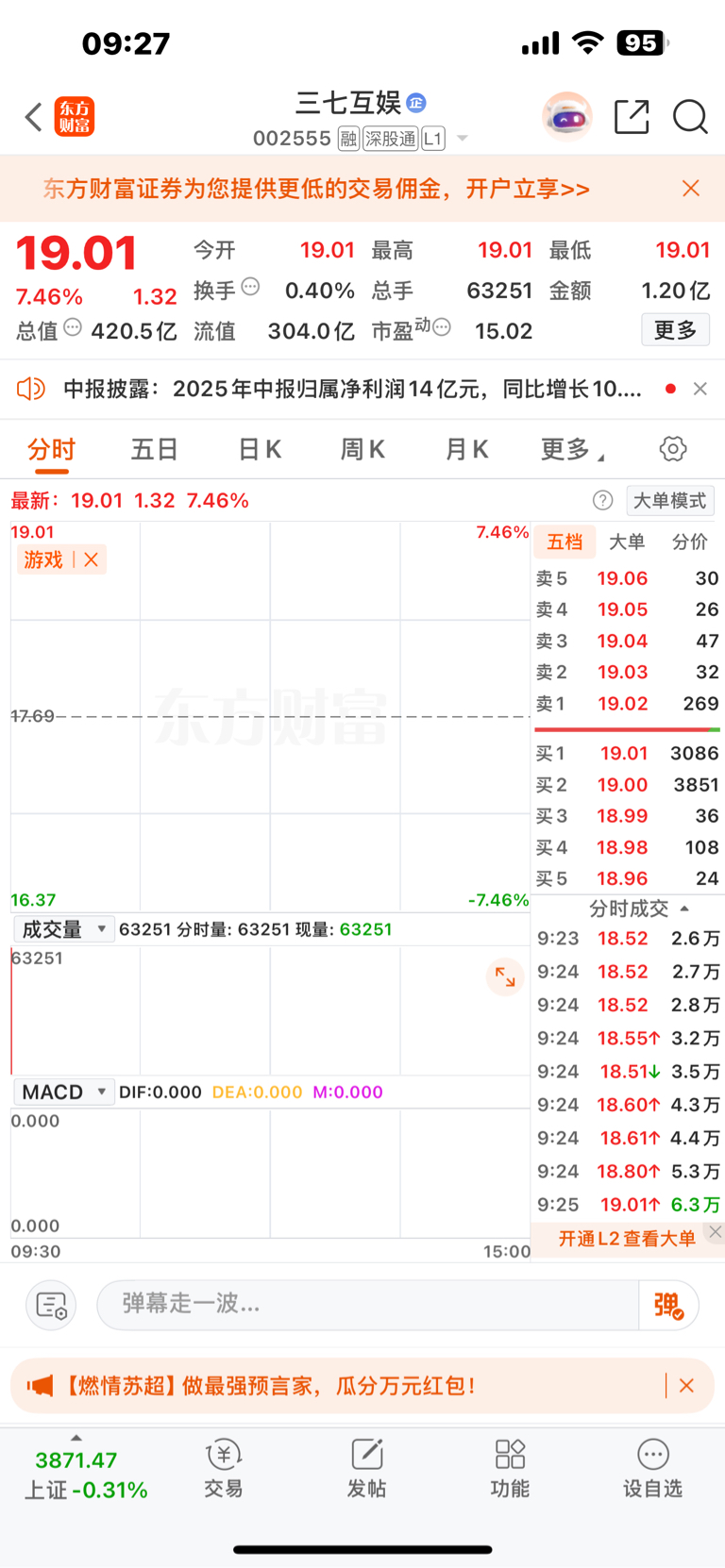The image size is (725, 1568).
Task: Open the 交易 trade icon
Action: 224,1469
